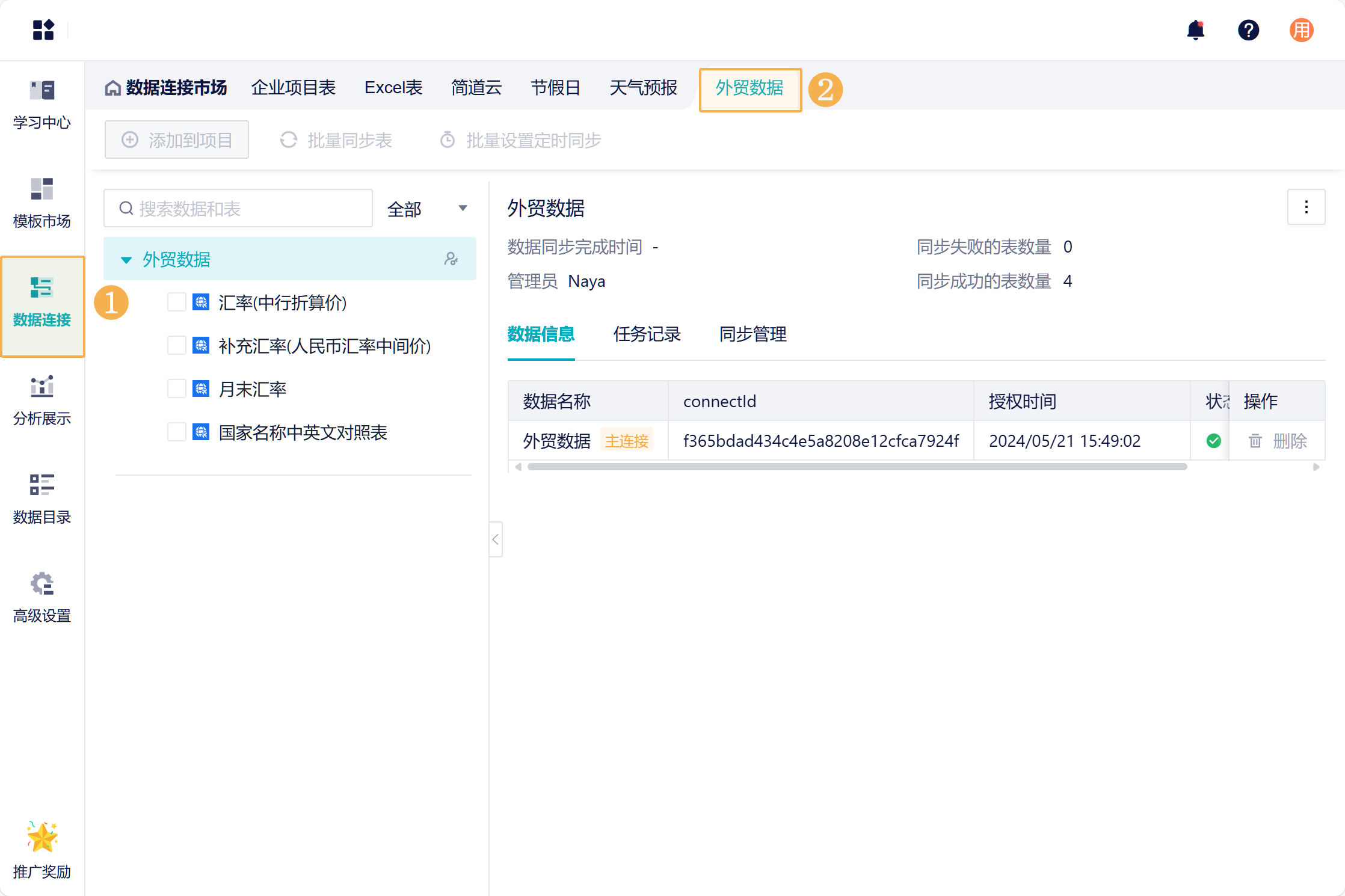Open the three-dot more options button
Screen dimensions: 1345x896
[x=1306, y=207]
